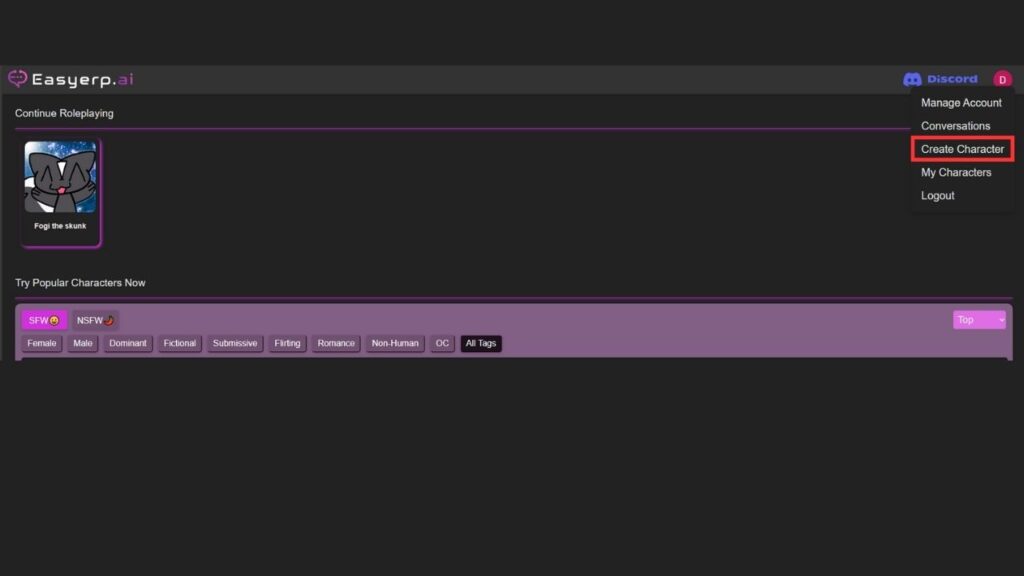Open the Top sort dropdown
The height and width of the screenshot is (576, 1024).
pyautogui.click(x=979, y=319)
